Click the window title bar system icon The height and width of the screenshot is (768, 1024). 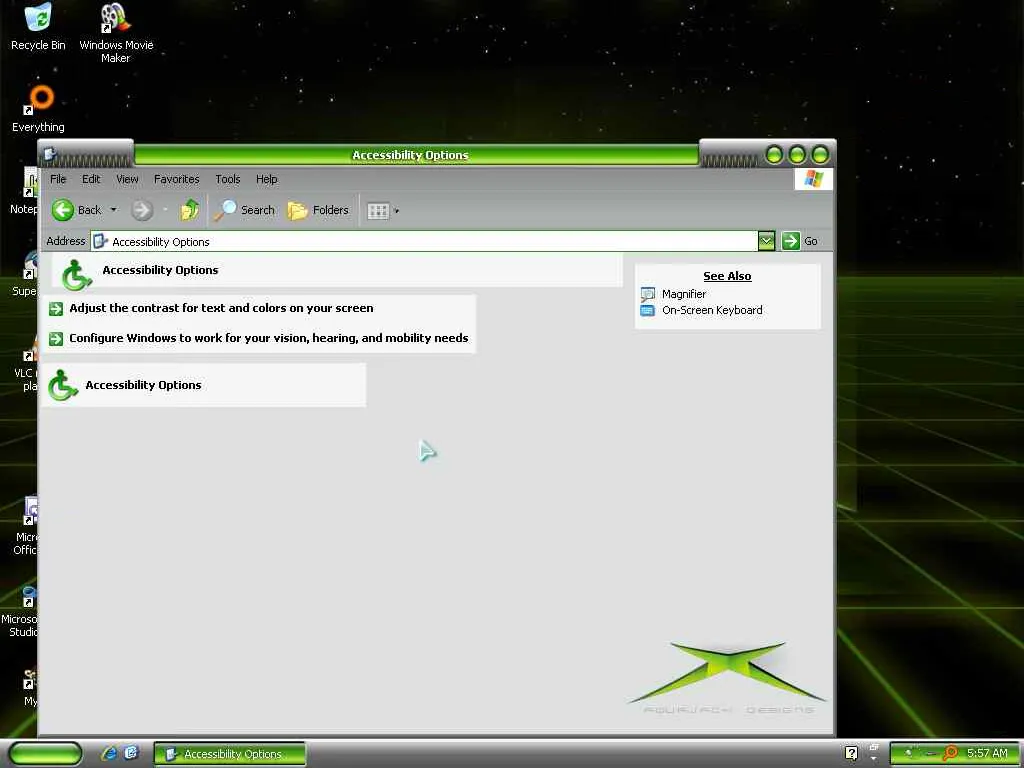tap(49, 155)
